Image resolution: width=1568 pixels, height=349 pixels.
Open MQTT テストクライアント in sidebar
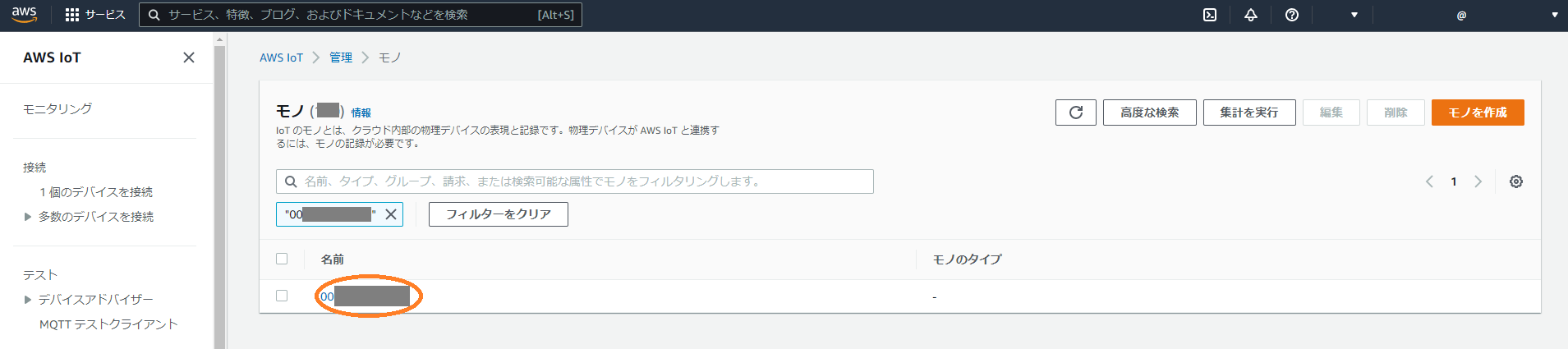coord(108,324)
